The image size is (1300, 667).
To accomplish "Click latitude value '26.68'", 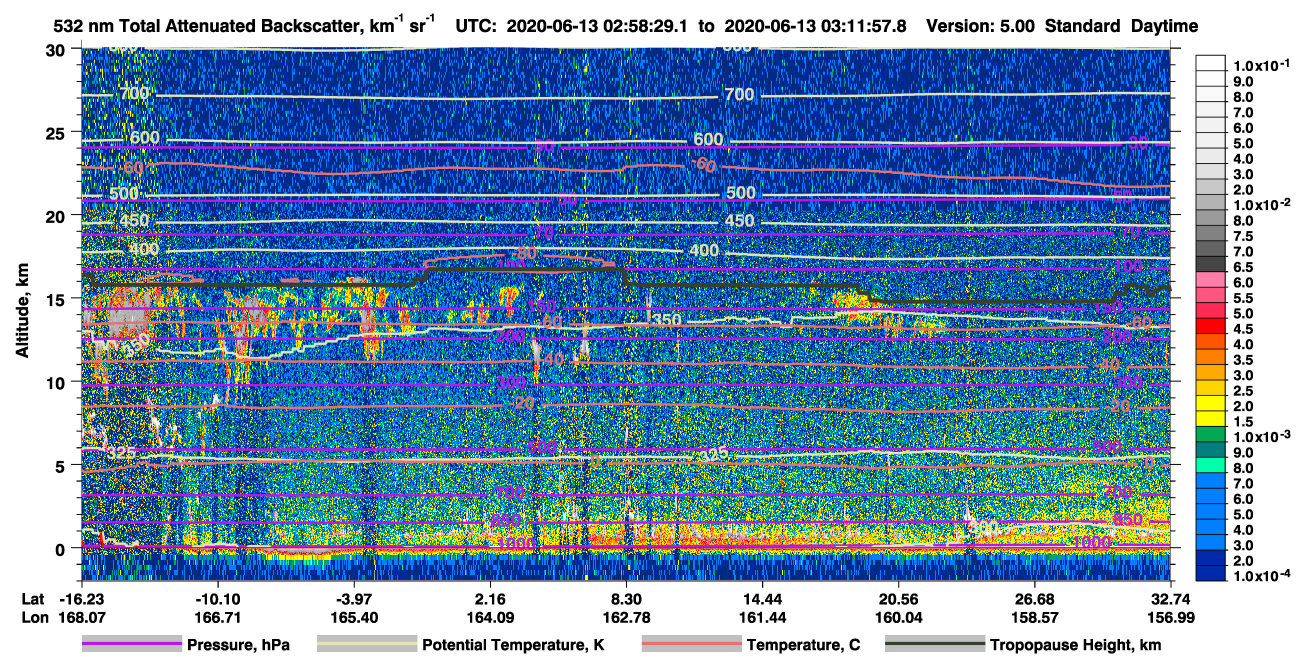I will pyautogui.click(x=1035, y=598).
